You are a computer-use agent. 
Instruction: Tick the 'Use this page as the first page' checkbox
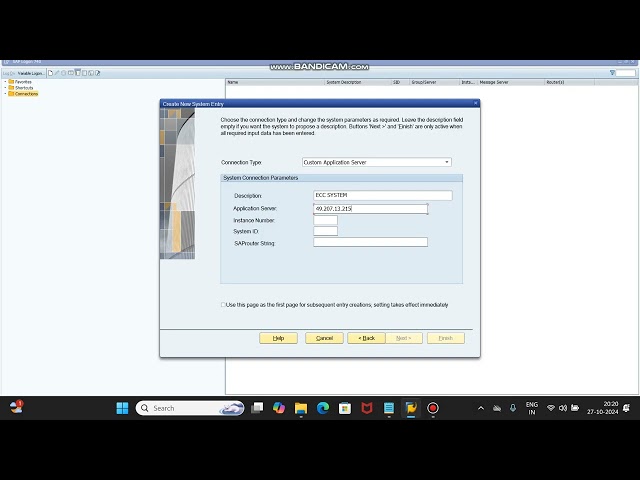223,304
